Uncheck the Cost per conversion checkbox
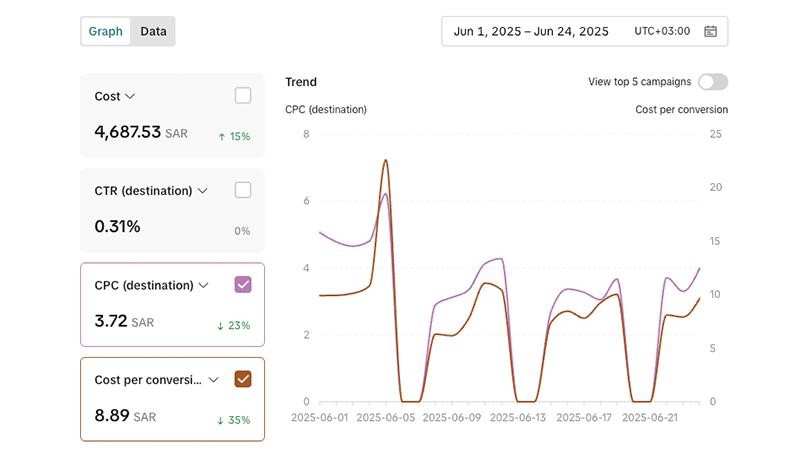Viewport: 800px width, 460px height. (x=243, y=379)
